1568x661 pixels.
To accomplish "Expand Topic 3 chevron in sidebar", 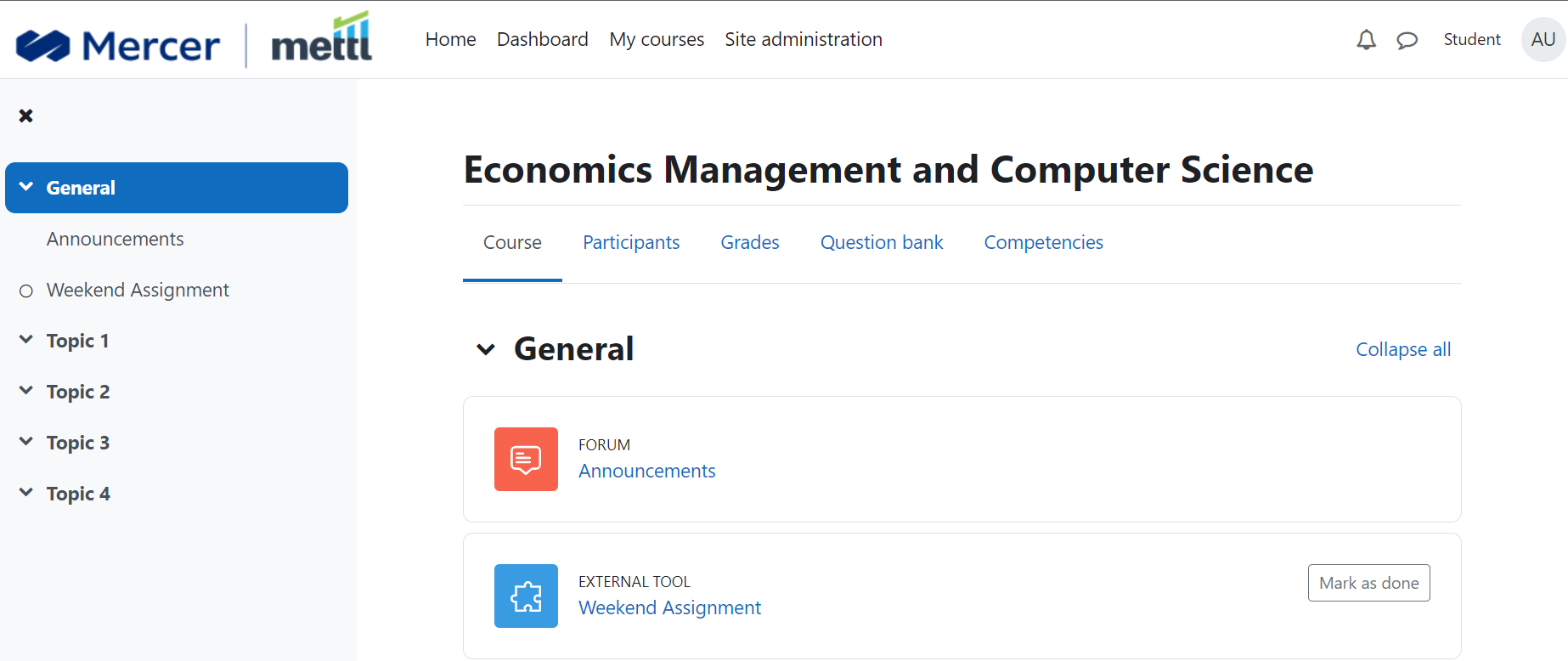I will (x=26, y=442).
